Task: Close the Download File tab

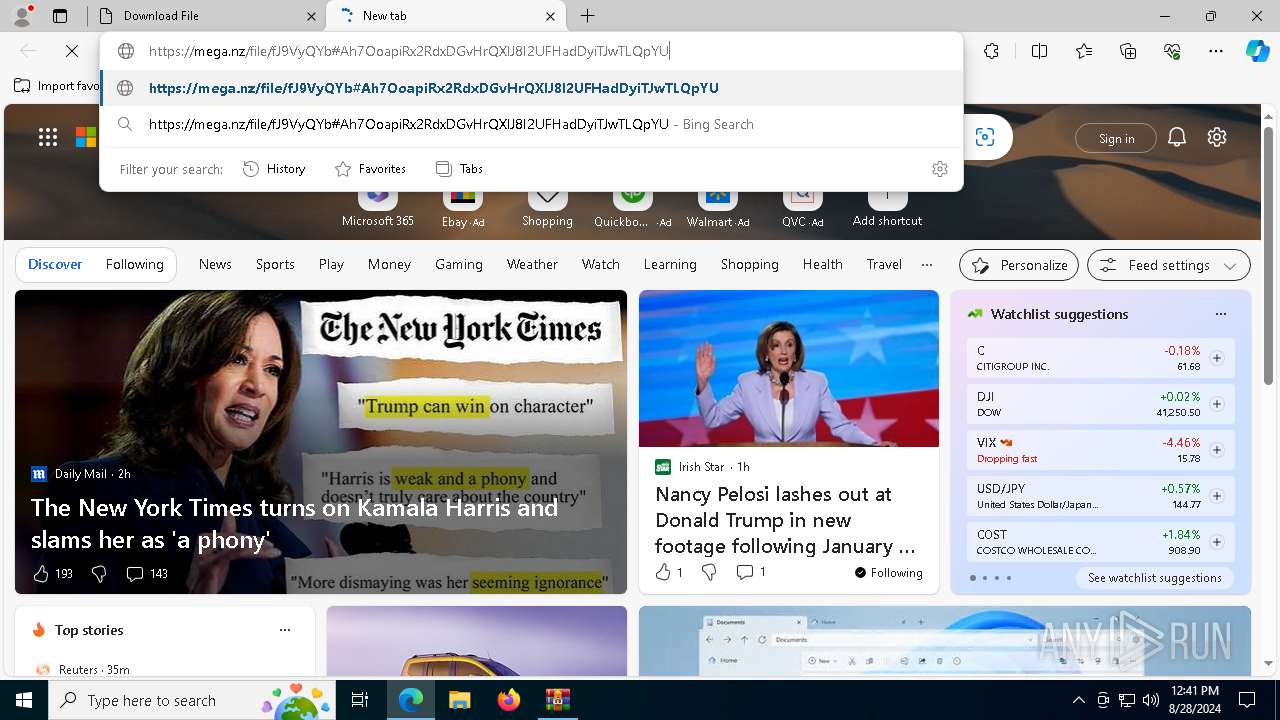Action: pos(311,16)
